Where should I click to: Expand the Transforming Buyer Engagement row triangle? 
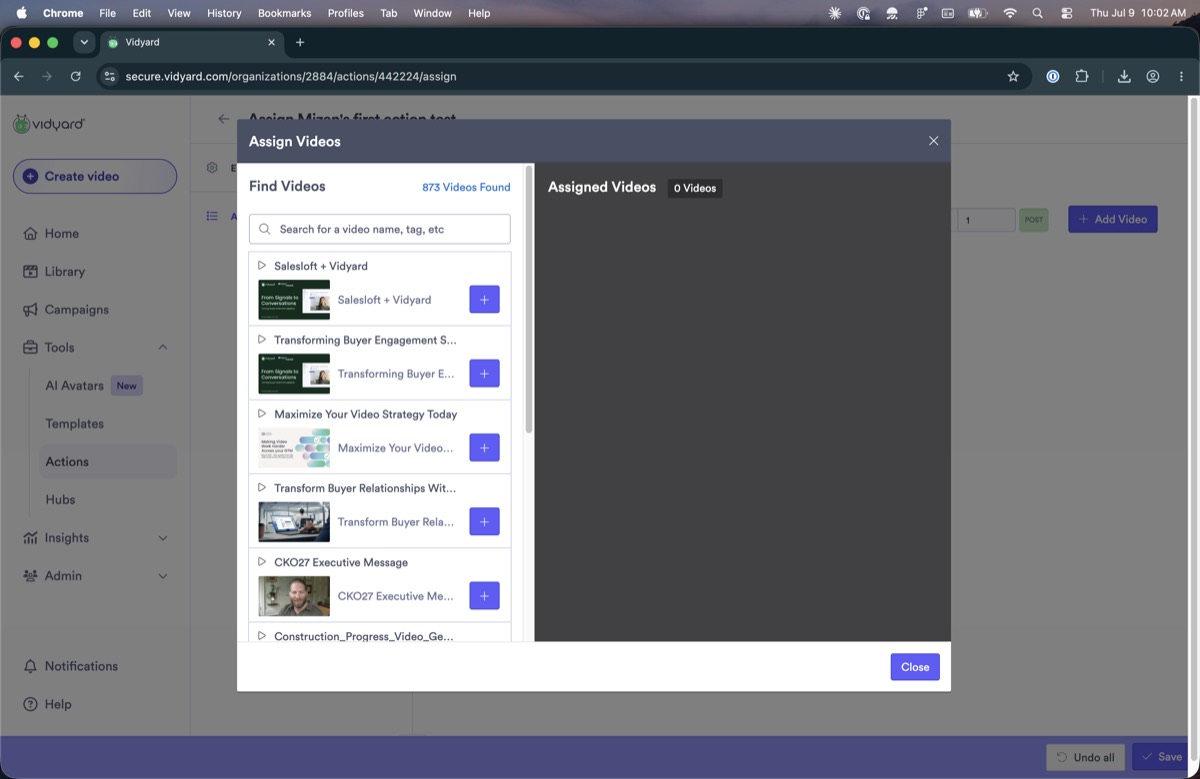click(262, 340)
